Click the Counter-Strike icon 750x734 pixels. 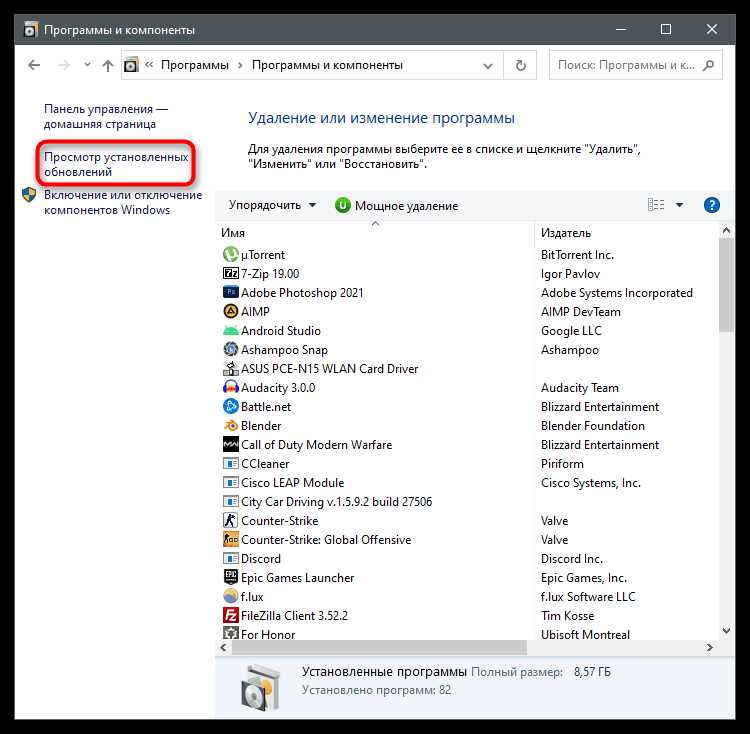point(231,520)
